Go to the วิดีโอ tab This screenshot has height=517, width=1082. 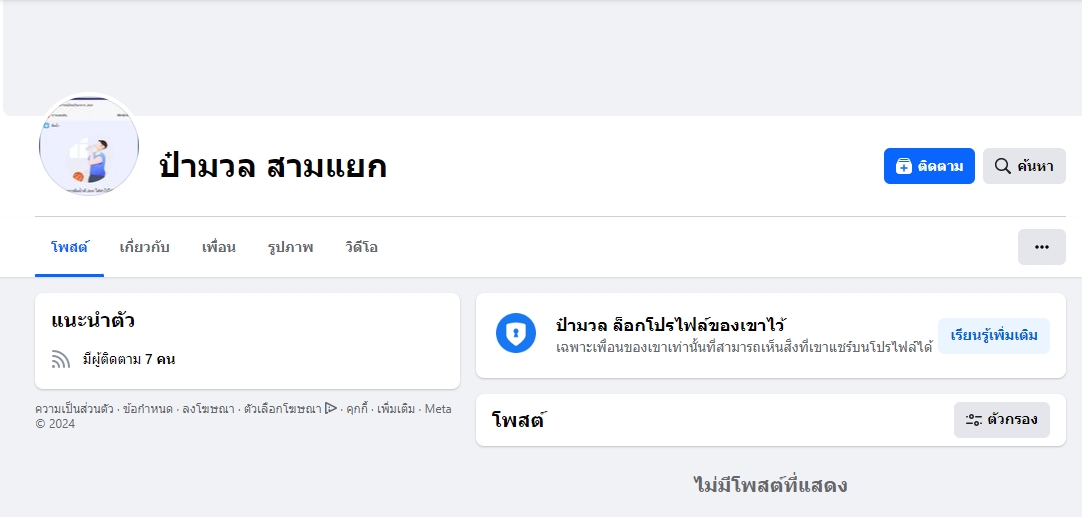[361, 247]
